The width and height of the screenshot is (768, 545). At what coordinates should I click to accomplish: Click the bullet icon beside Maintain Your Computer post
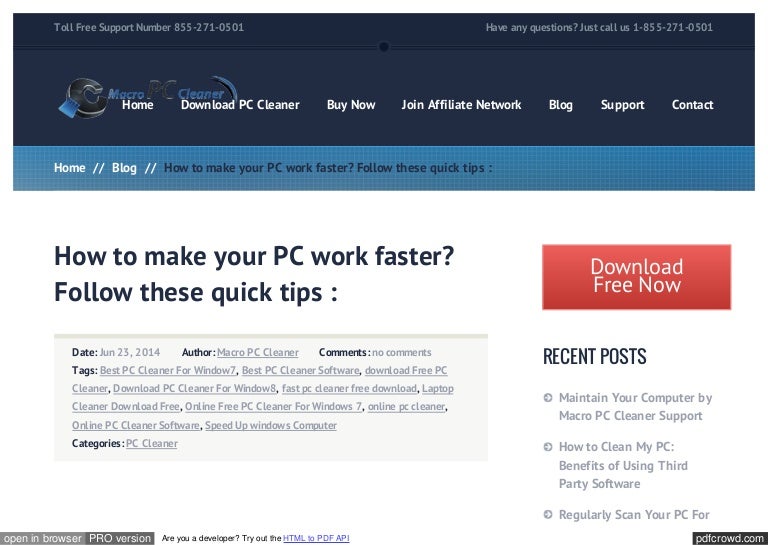click(547, 398)
